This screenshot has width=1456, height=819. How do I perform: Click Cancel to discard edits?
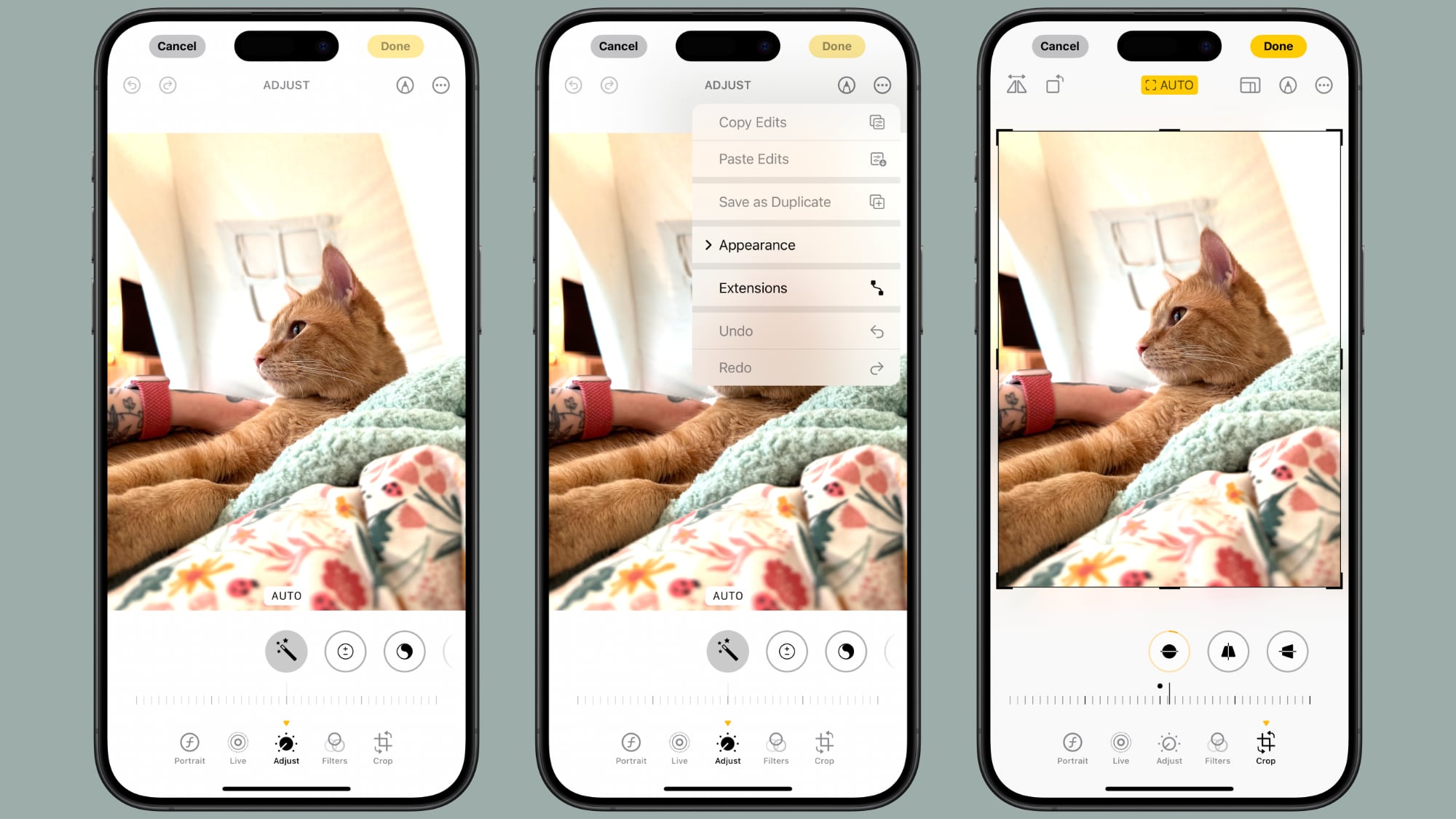pos(177,46)
